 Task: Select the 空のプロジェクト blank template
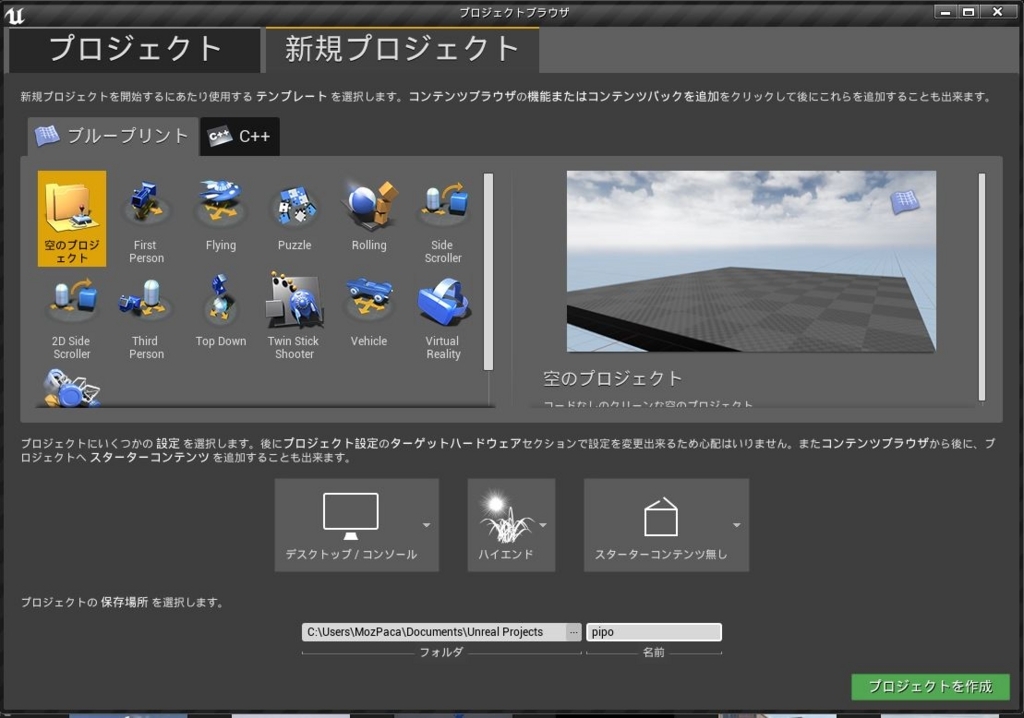[x=72, y=218]
